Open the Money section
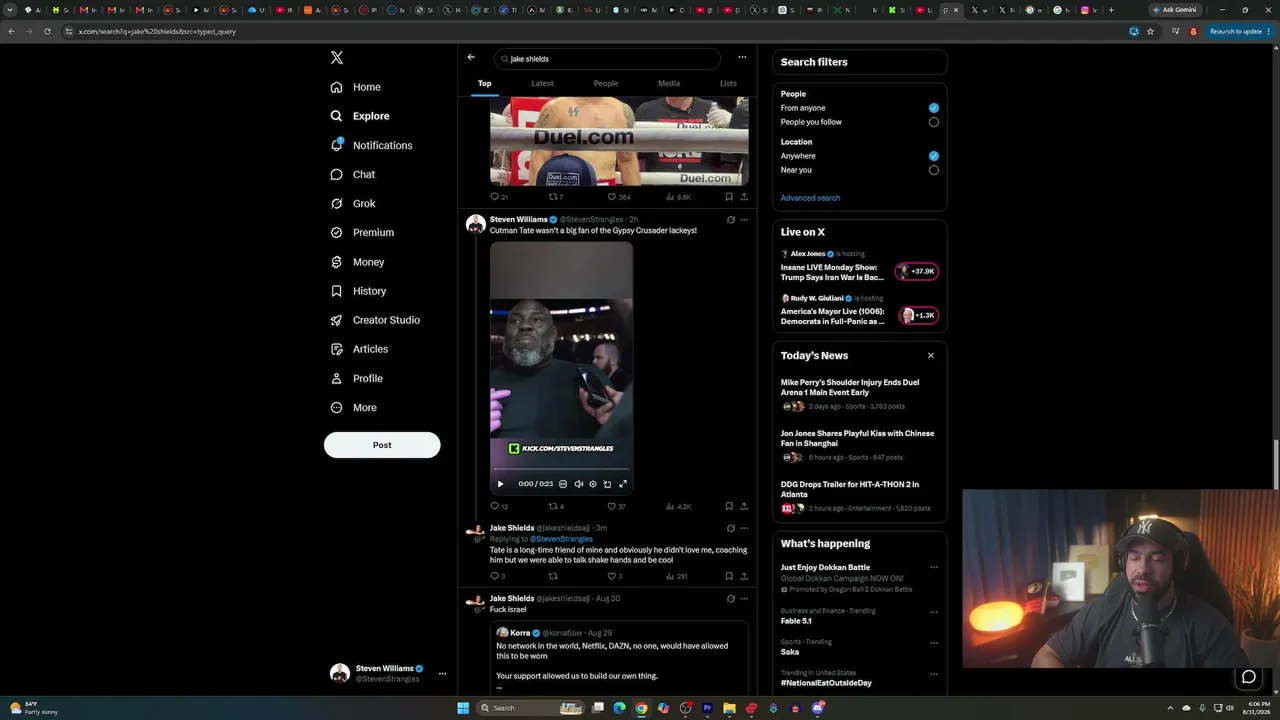Image resolution: width=1280 pixels, height=720 pixels. click(x=357, y=262)
